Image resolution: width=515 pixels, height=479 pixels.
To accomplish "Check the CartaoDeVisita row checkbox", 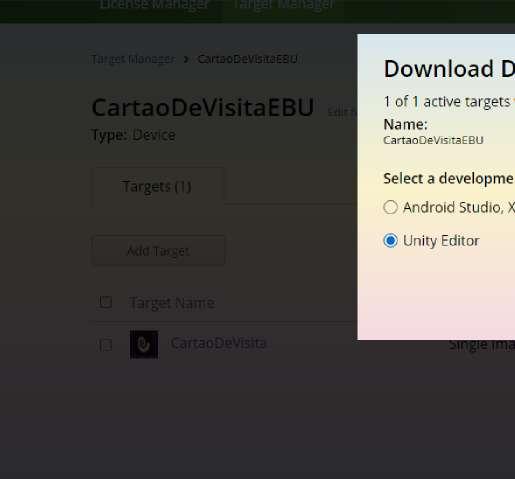I will 106,345.
